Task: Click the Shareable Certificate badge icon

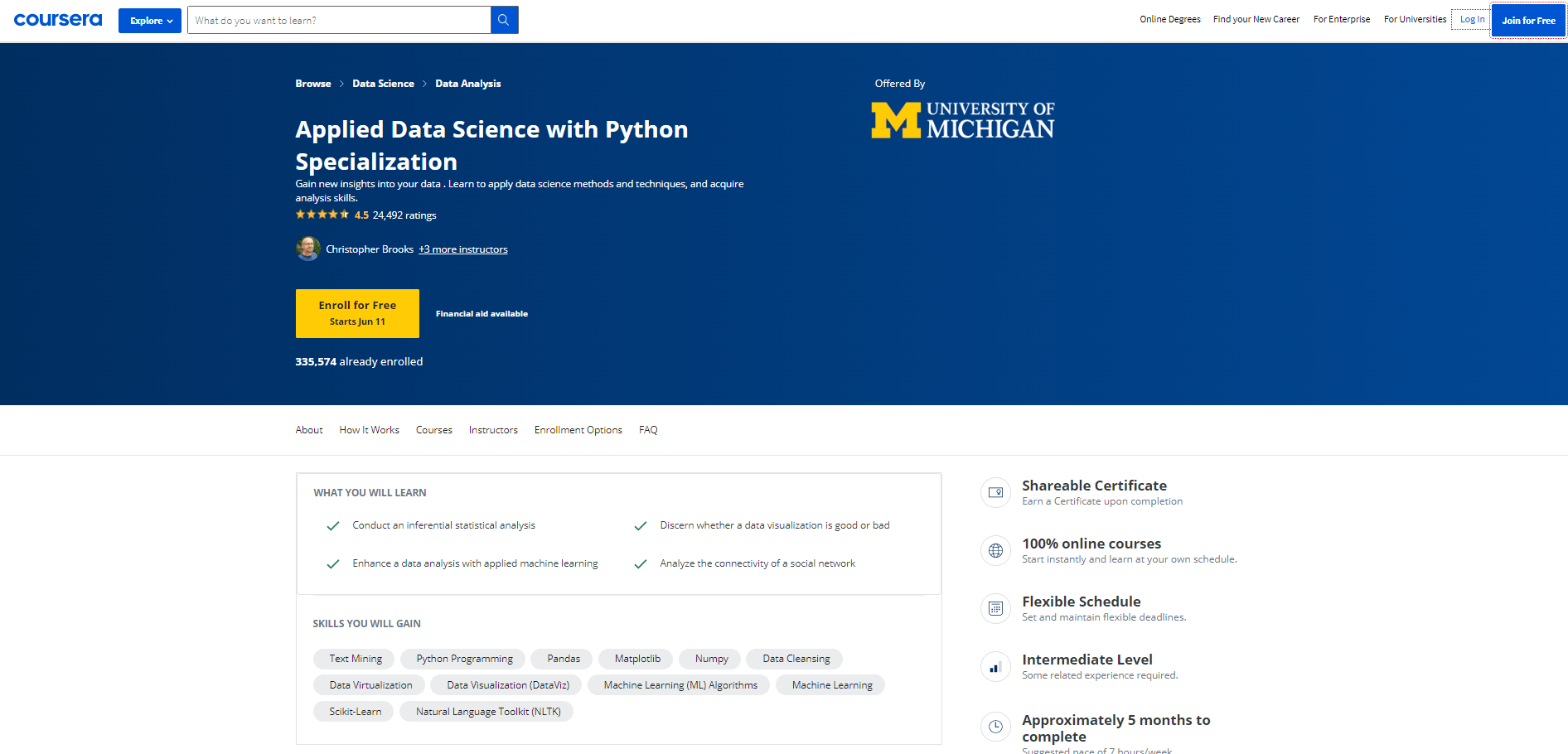Action: [995, 492]
